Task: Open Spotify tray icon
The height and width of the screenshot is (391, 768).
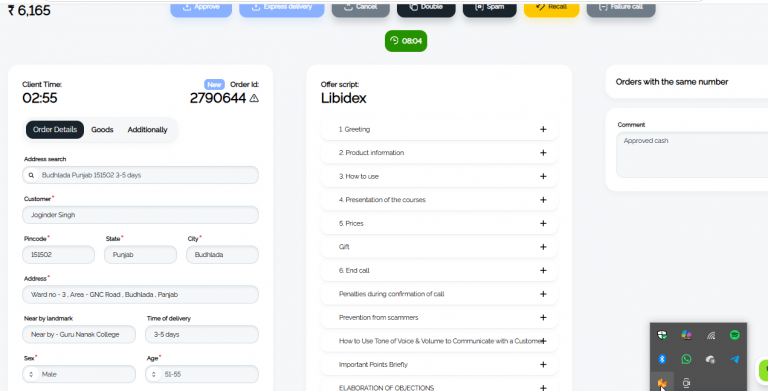Action: 735,335
